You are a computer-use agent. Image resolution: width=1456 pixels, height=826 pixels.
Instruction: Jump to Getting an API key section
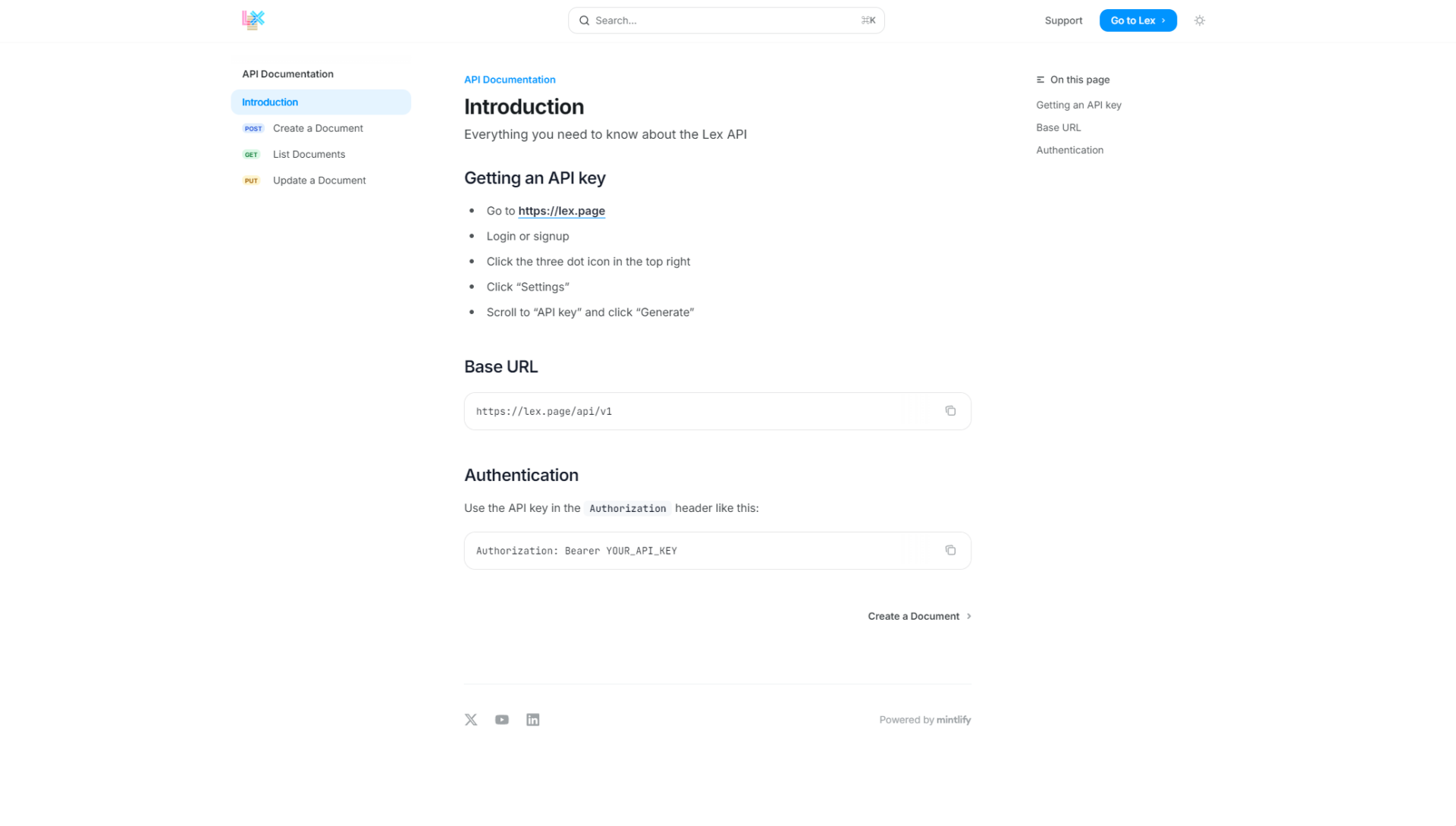[1078, 105]
